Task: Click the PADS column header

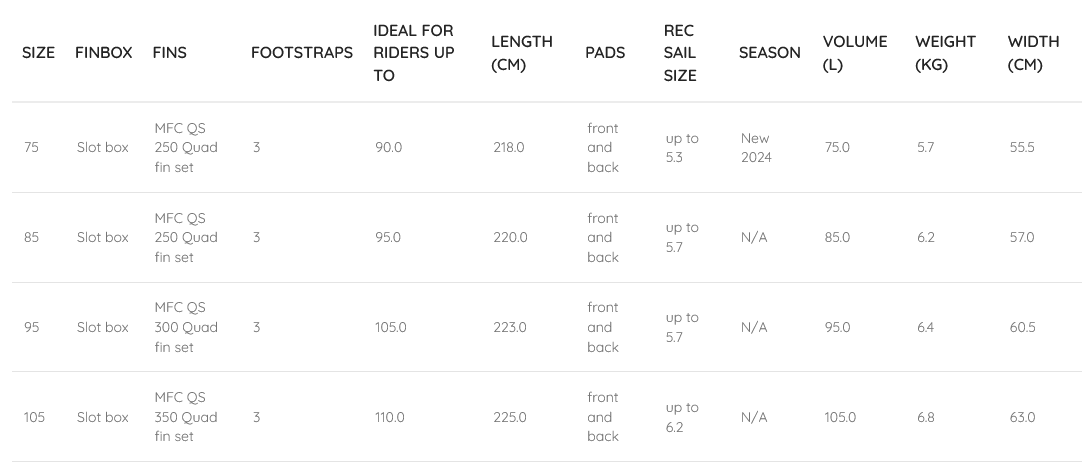Action: click(605, 53)
